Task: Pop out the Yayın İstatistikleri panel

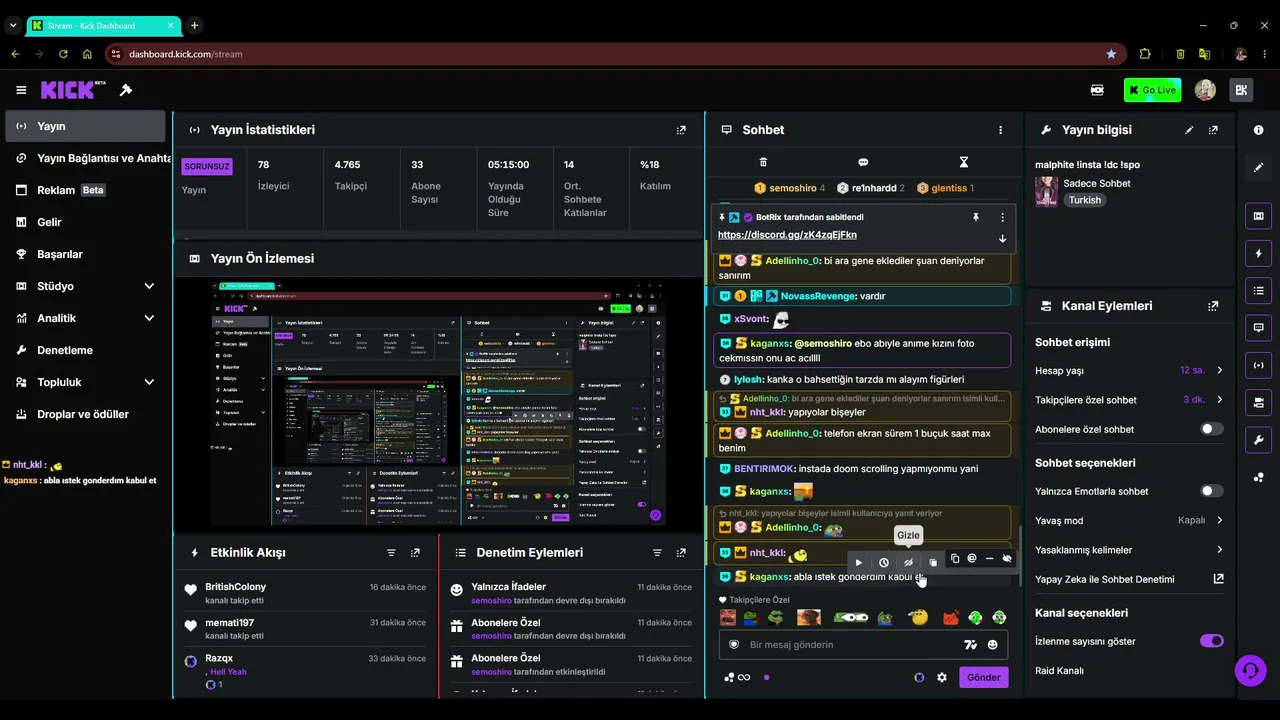Action: [x=682, y=130]
